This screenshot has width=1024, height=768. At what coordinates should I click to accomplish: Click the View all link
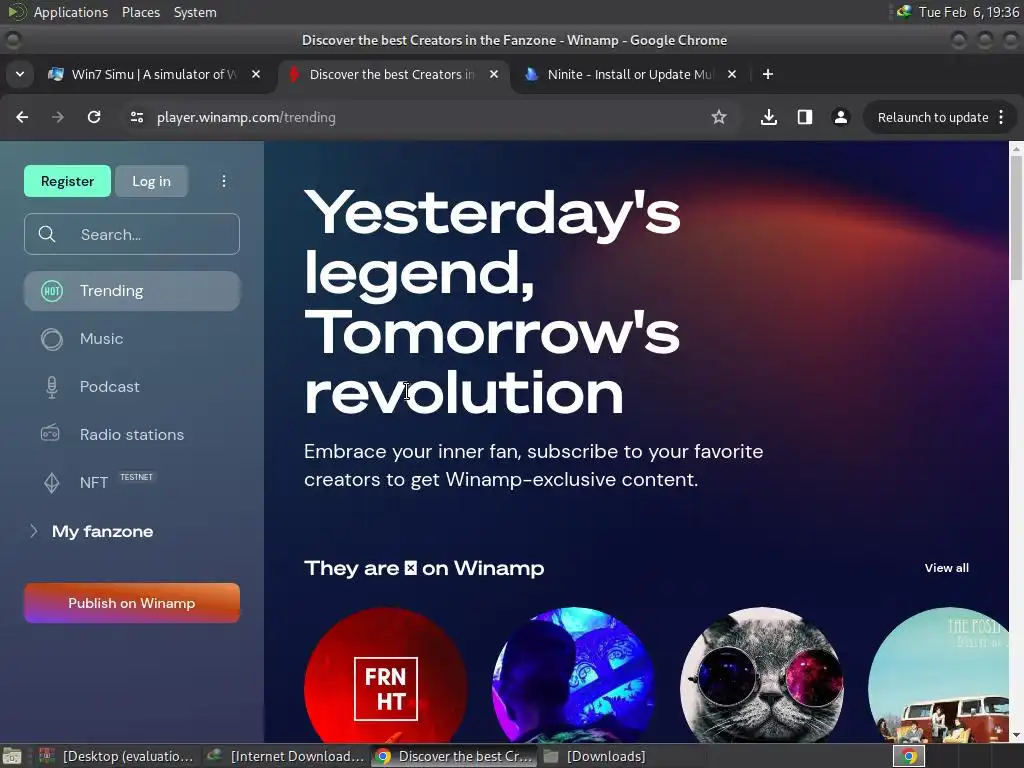click(946, 568)
